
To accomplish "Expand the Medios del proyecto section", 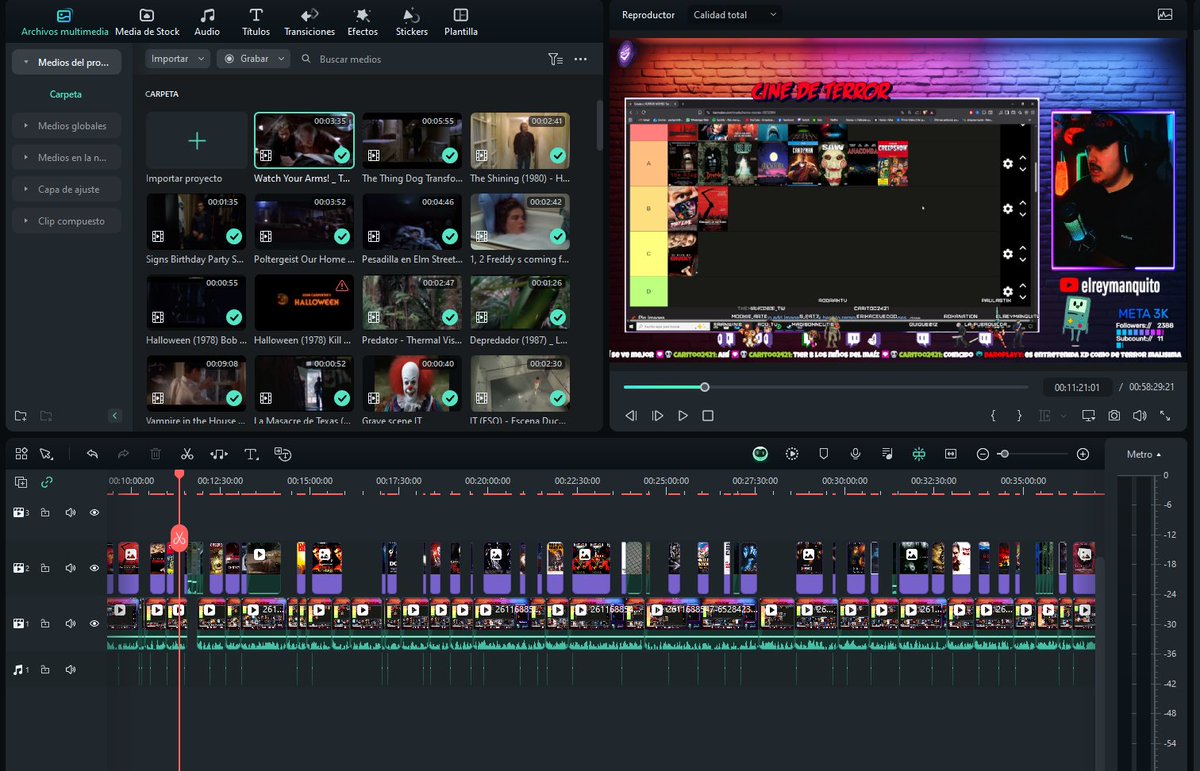I will coord(66,62).
